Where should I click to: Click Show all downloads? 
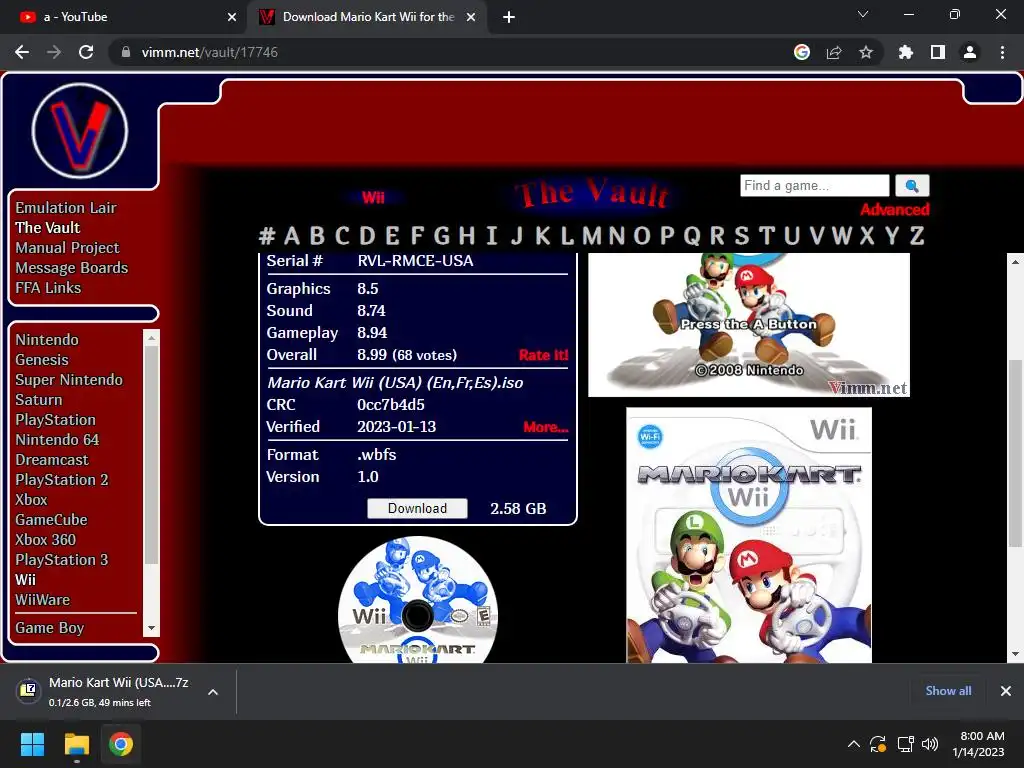[x=948, y=691]
